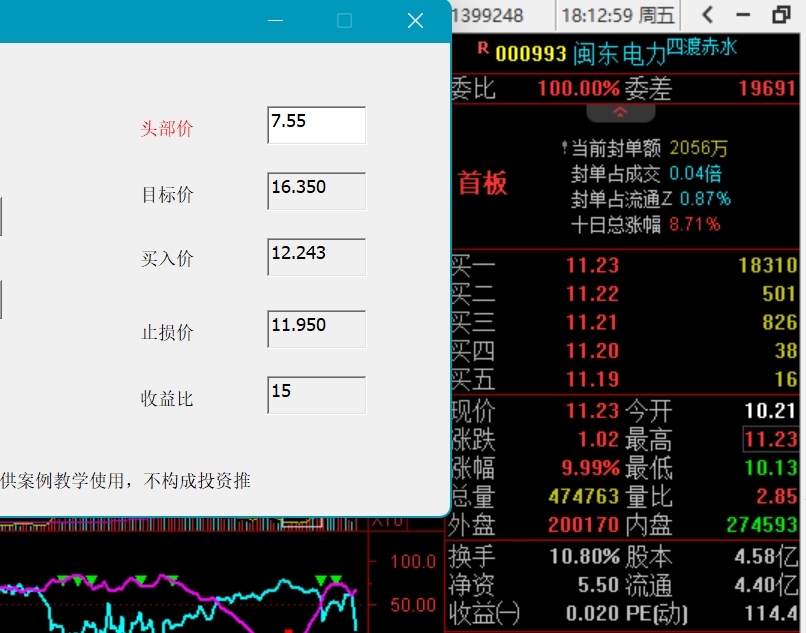Minimize the stock trading app window
Screen dimensions: 806x633
(743, 15)
